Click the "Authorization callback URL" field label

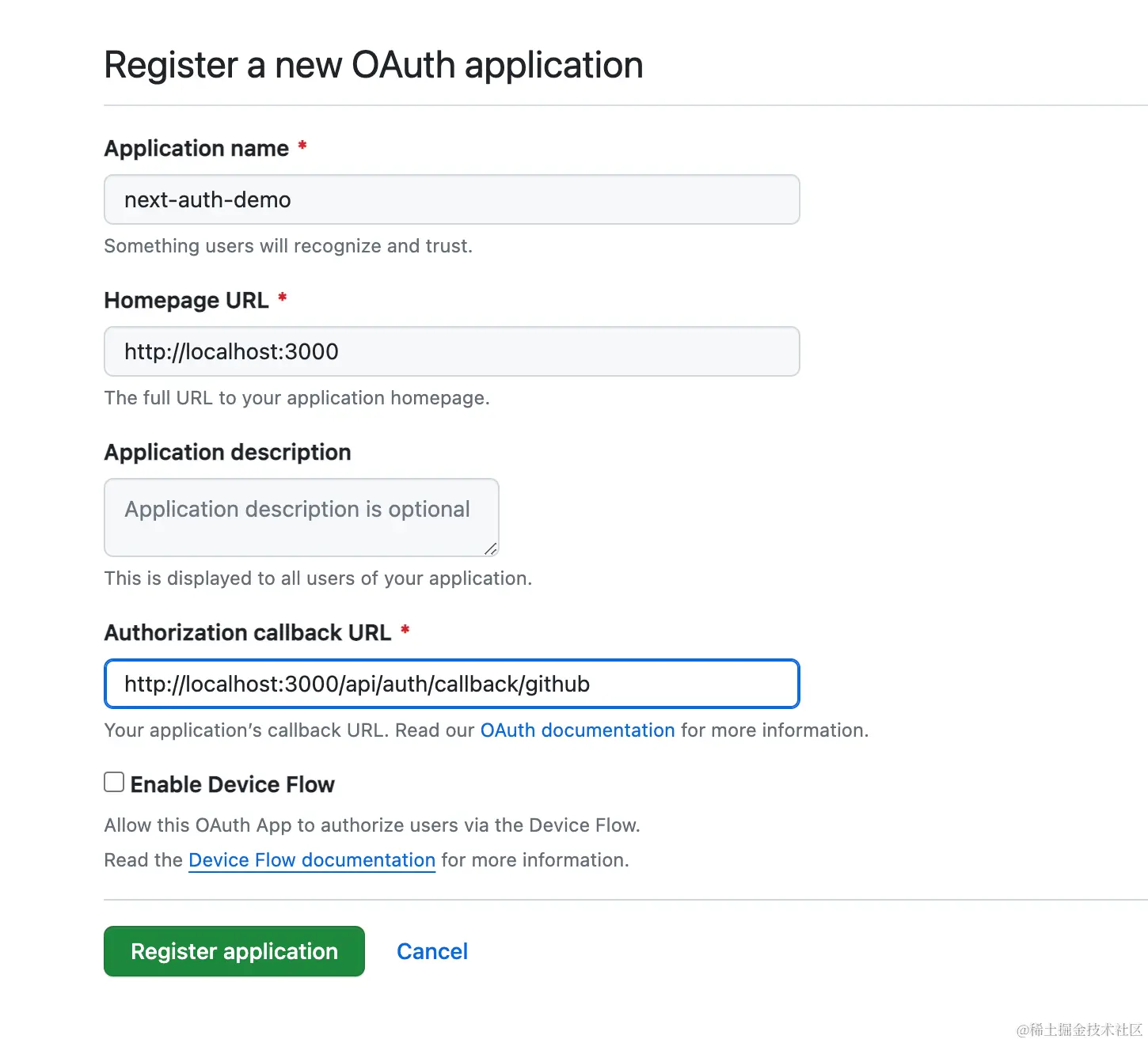click(248, 632)
